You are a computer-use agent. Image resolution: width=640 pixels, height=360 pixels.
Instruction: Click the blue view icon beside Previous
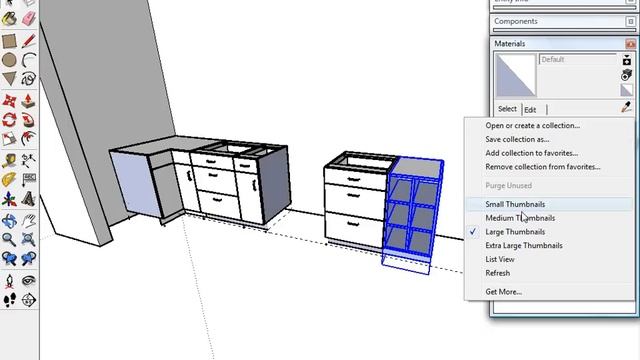pyautogui.click(x=28, y=258)
